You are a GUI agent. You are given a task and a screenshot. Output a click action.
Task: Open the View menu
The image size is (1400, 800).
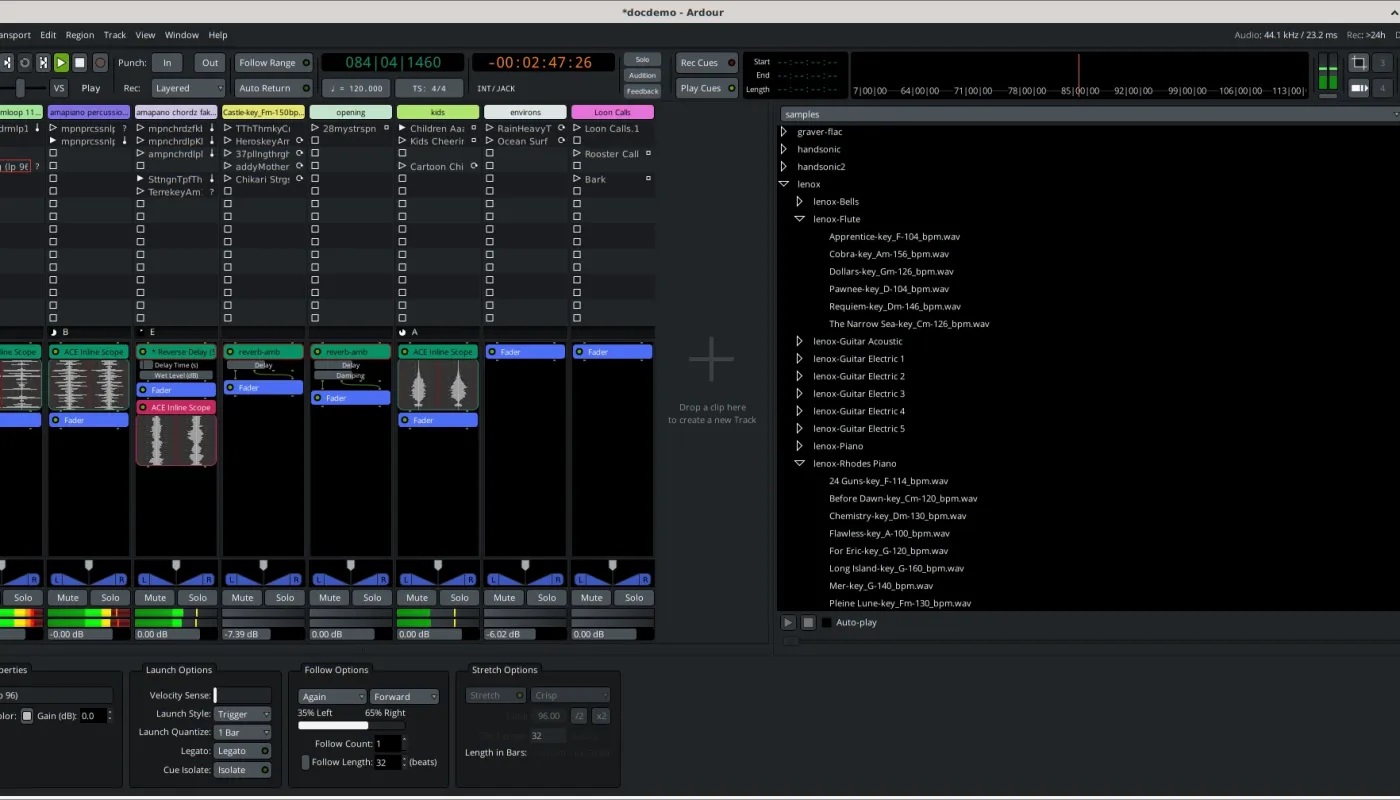[145, 35]
